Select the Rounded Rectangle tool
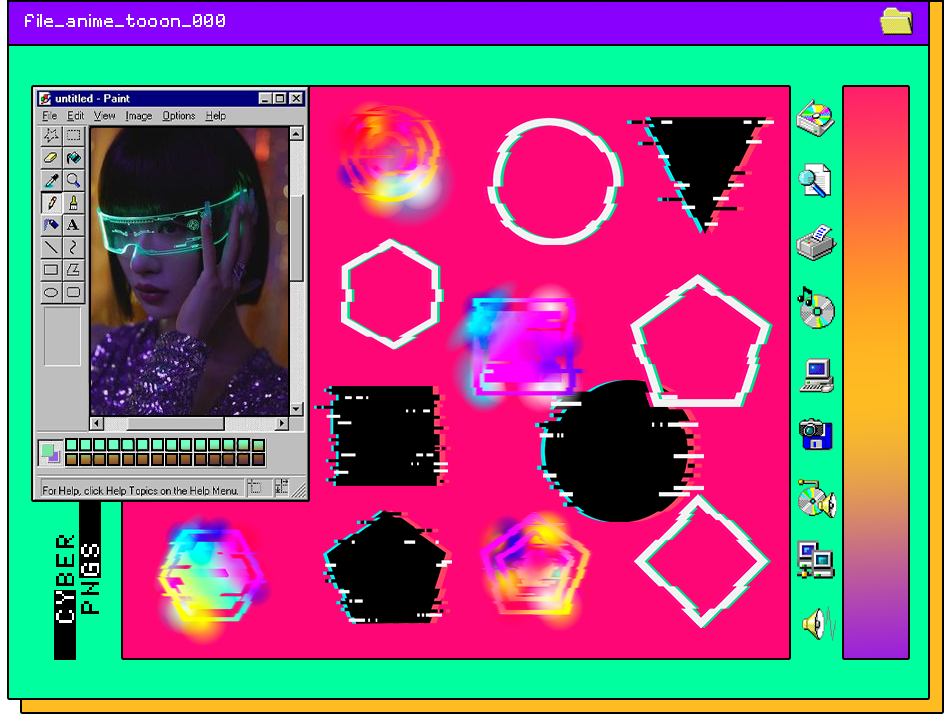This screenshot has width=950, height=723. (73, 292)
